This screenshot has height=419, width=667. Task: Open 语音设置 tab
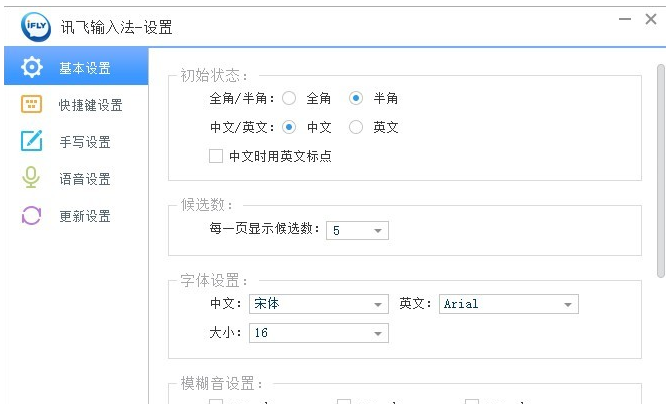pyautogui.click(x=76, y=179)
